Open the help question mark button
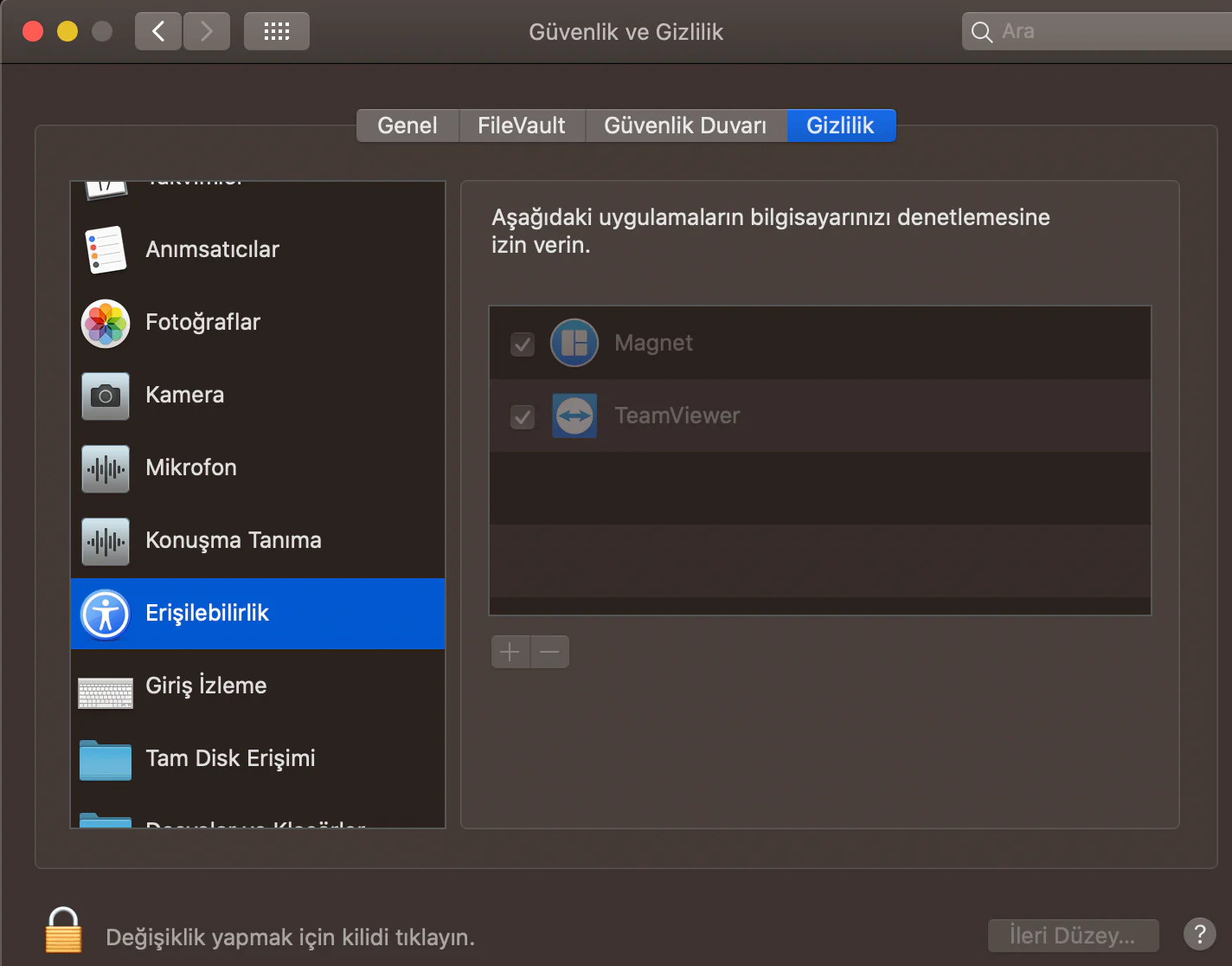 1200,934
